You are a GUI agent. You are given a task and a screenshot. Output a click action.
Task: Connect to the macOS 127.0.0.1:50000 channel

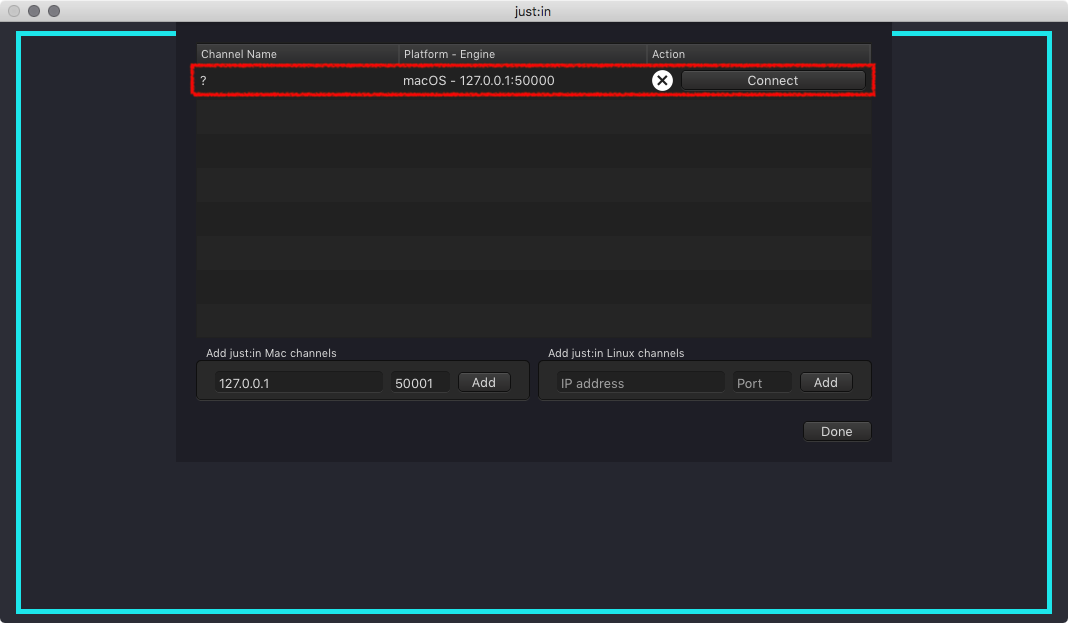click(x=773, y=80)
